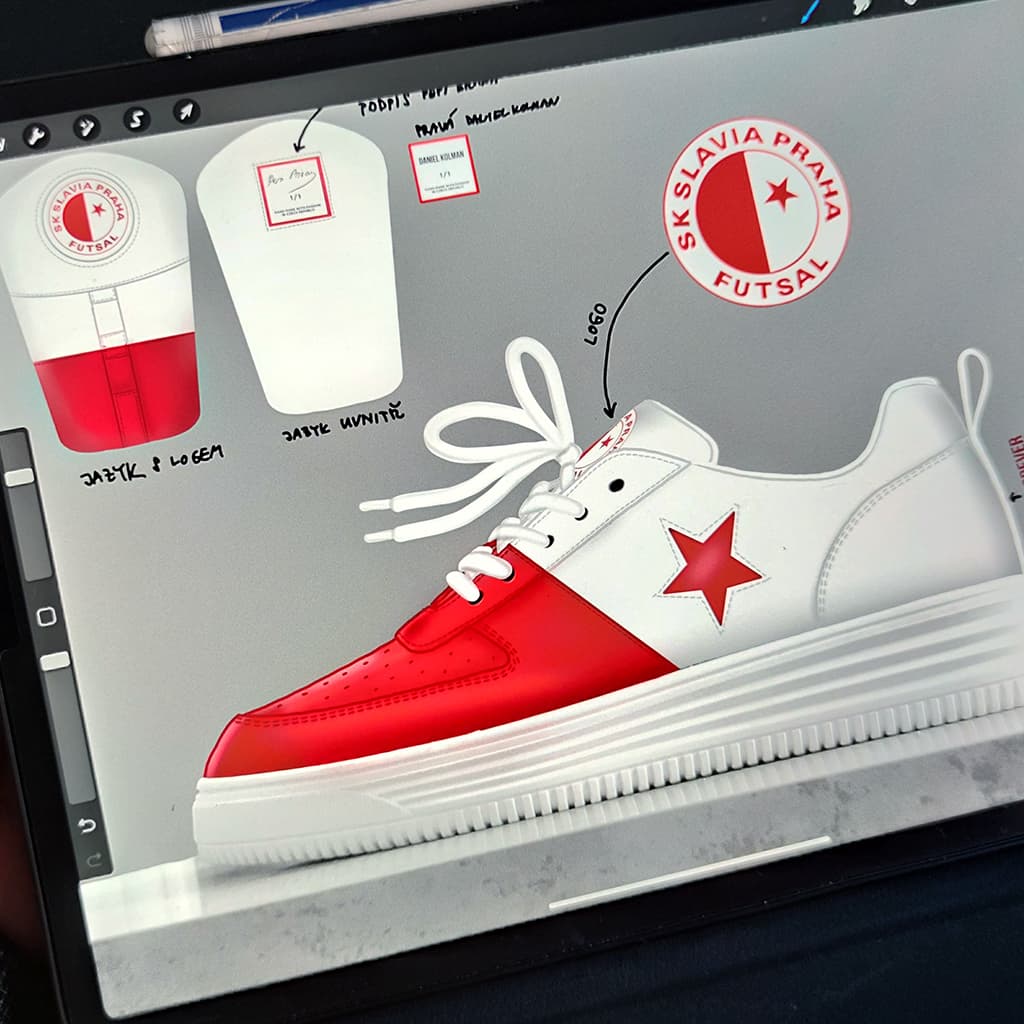Tap the red star on the shoe side
The width and height of the screenshot is (1024, 1024).
point(711,565)
